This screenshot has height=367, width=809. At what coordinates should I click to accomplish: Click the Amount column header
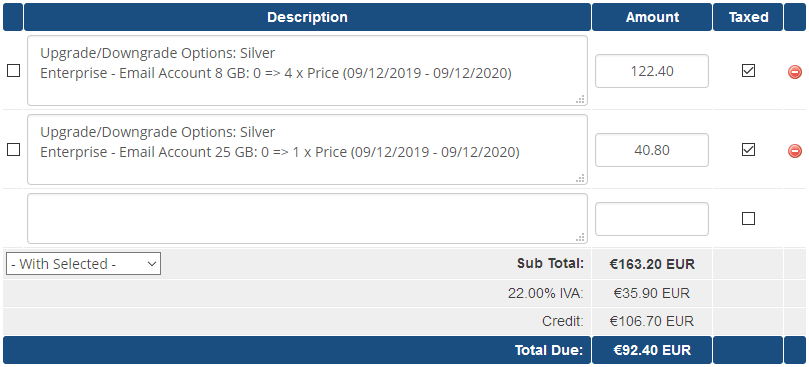point(652,17)
